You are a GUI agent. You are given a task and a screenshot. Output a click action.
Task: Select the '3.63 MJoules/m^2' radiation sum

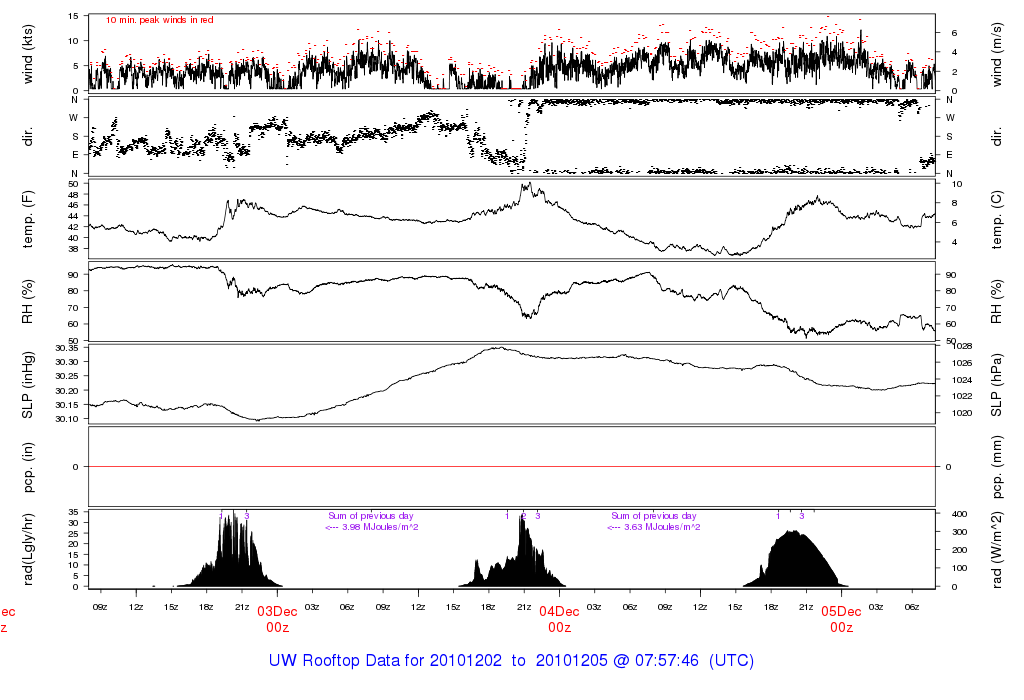point(663,527)
